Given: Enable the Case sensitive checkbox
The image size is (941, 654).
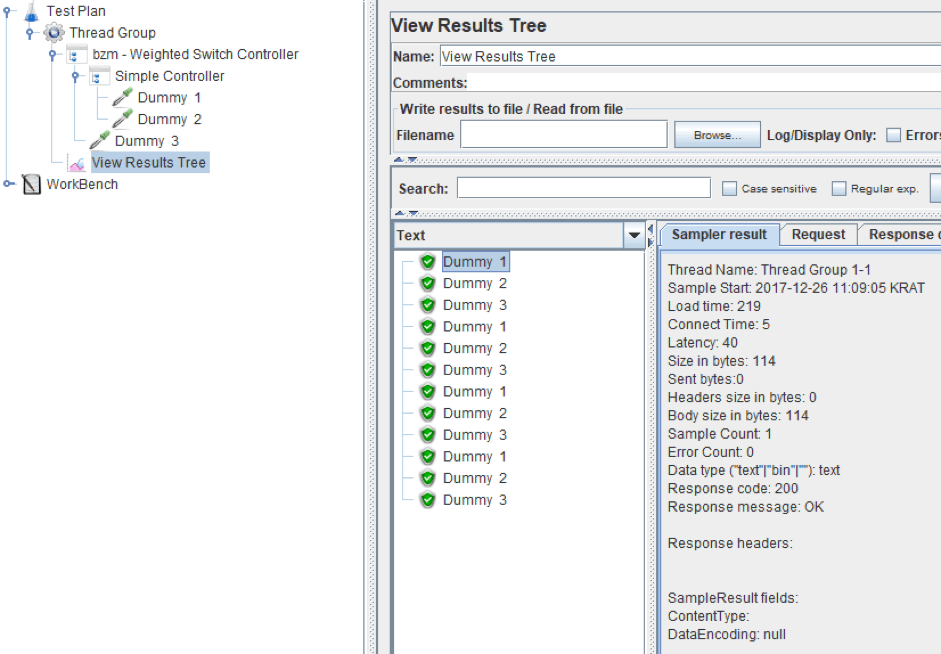Looking at the screenshot, I should (729, 188).
